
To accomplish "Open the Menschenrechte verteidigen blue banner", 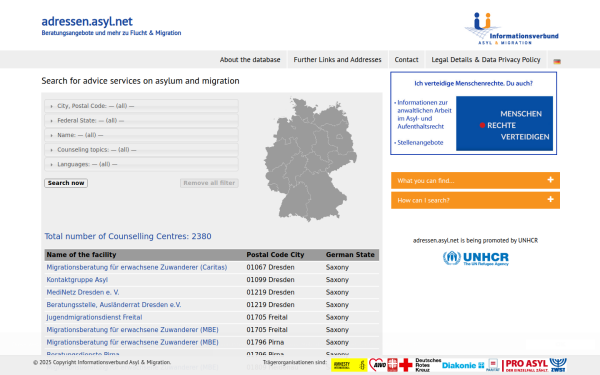I will [504, 123].
